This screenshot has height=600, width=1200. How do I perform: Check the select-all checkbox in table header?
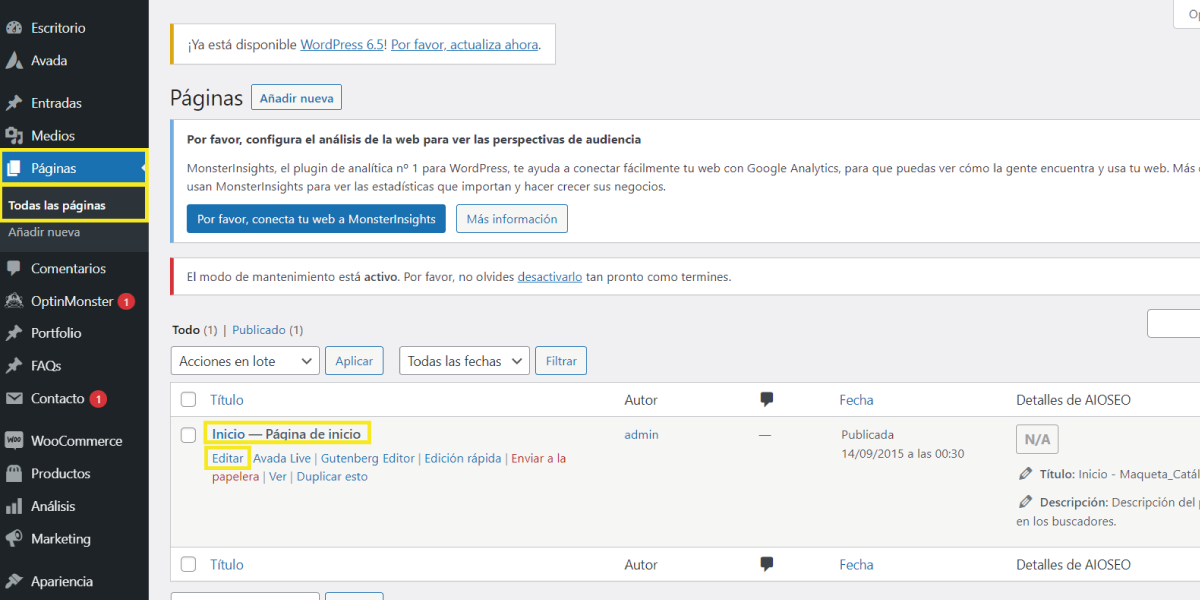pos(188,400)
